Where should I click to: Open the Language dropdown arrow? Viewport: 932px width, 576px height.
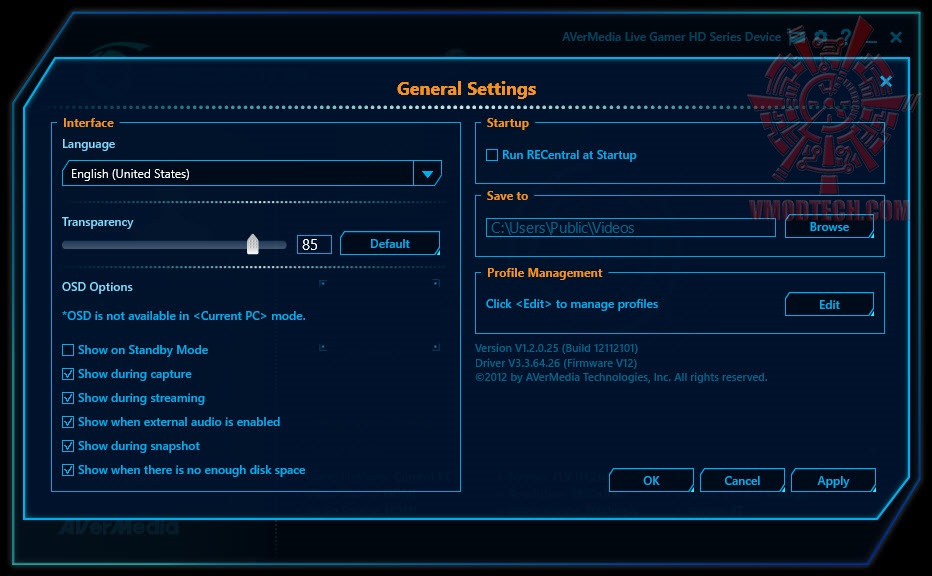[427, 174]
